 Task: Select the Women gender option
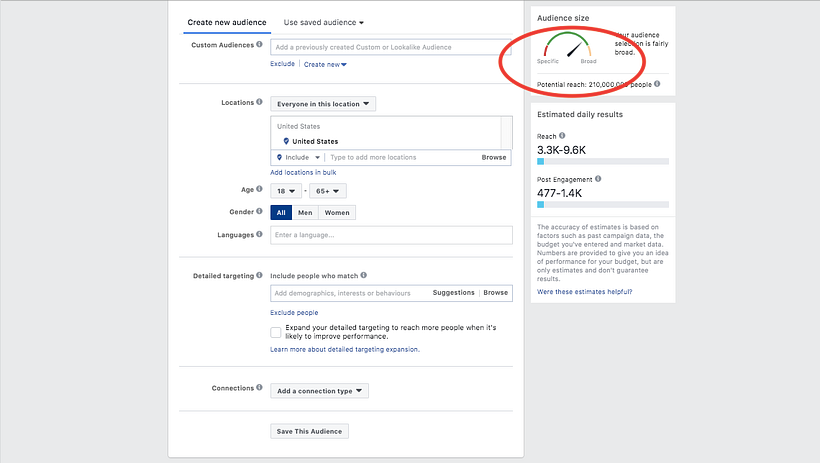click(x=337, y=212)
